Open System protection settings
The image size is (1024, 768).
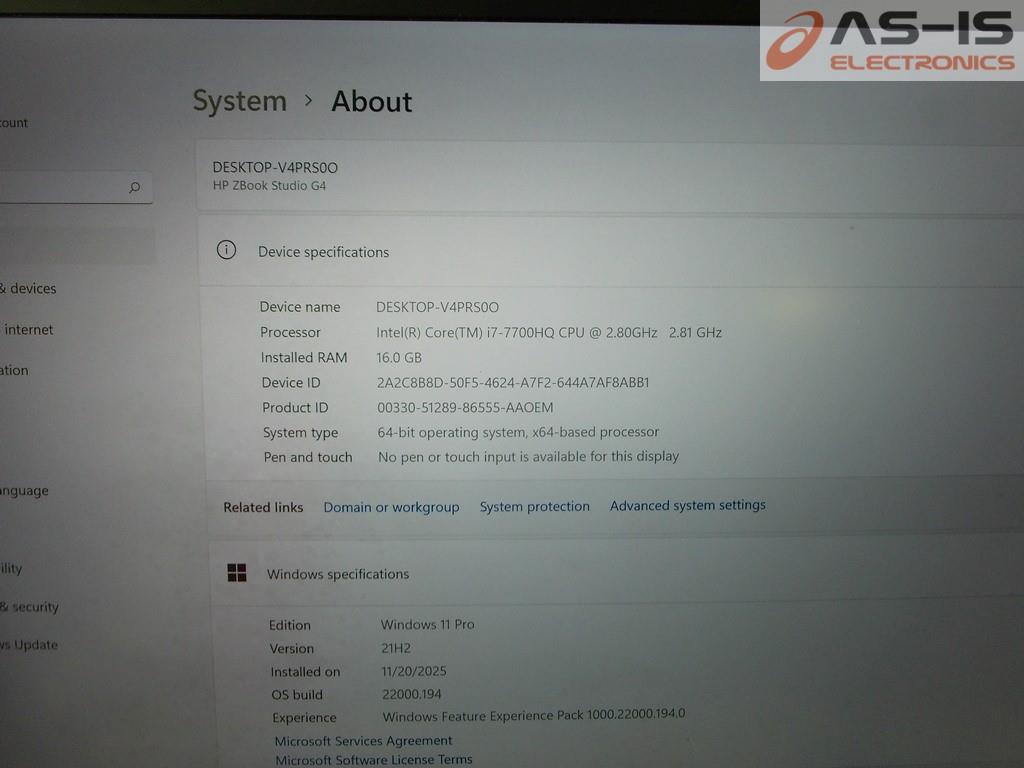coord(534,506)
